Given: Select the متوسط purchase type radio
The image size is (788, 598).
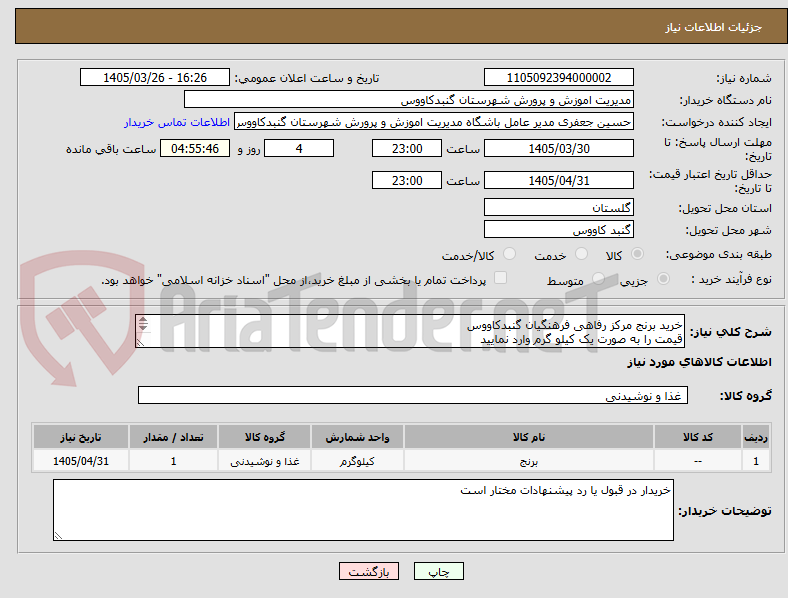Looking at the screenshot, I should tap(598, 278).
